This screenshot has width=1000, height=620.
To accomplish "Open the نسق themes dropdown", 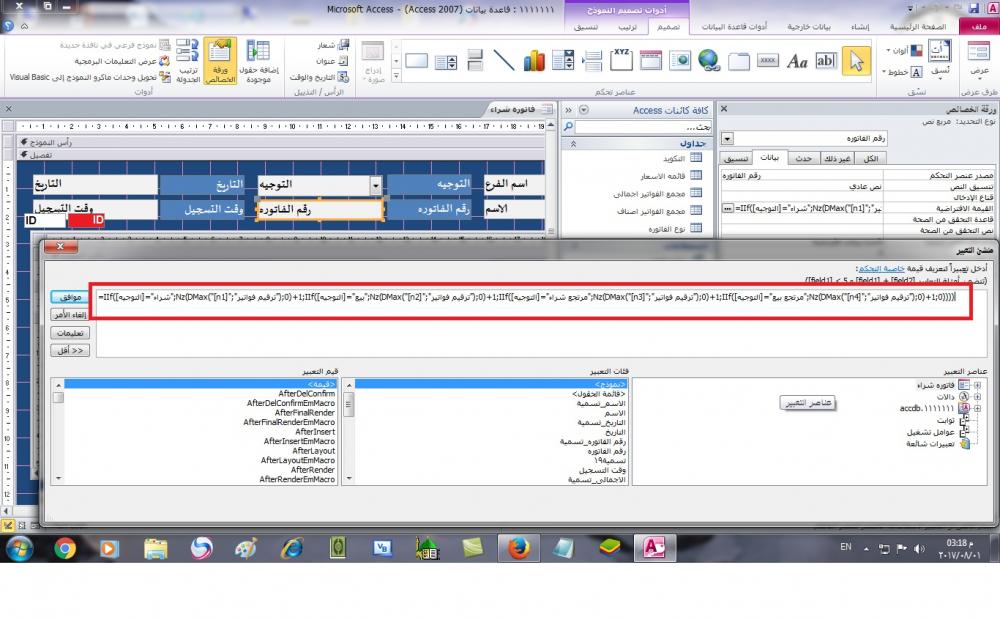I will [x=940, y=61].
